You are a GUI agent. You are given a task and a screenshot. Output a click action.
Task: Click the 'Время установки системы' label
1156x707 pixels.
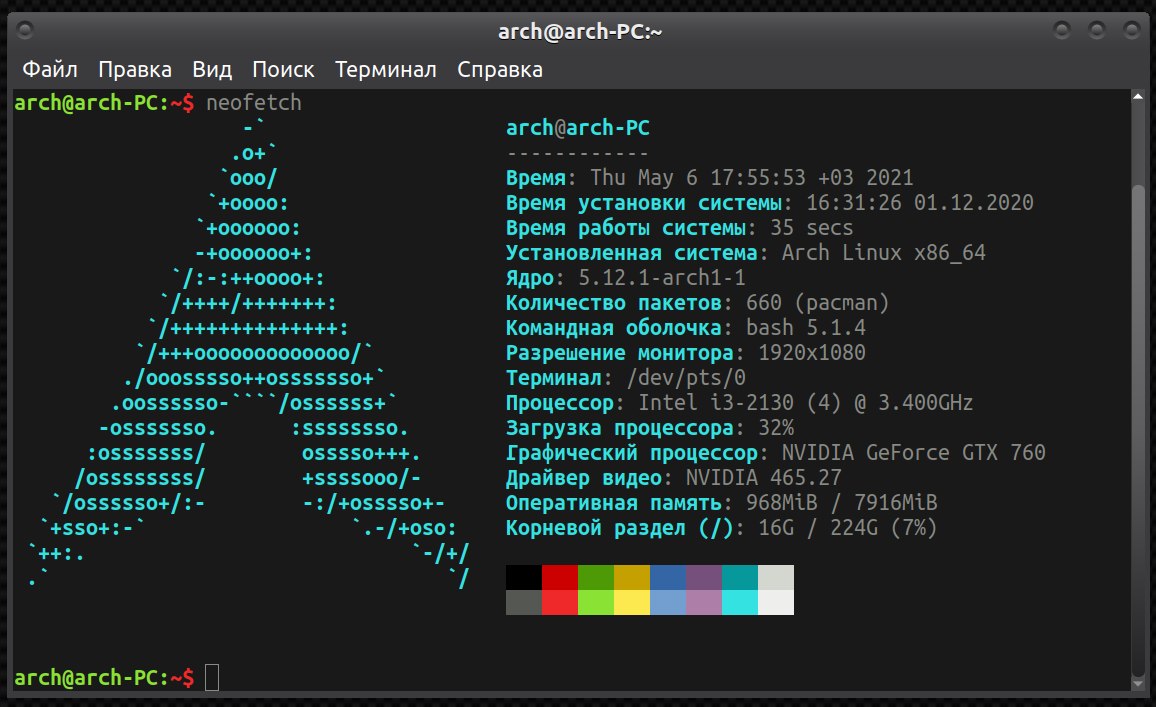(x=644, y=203)
